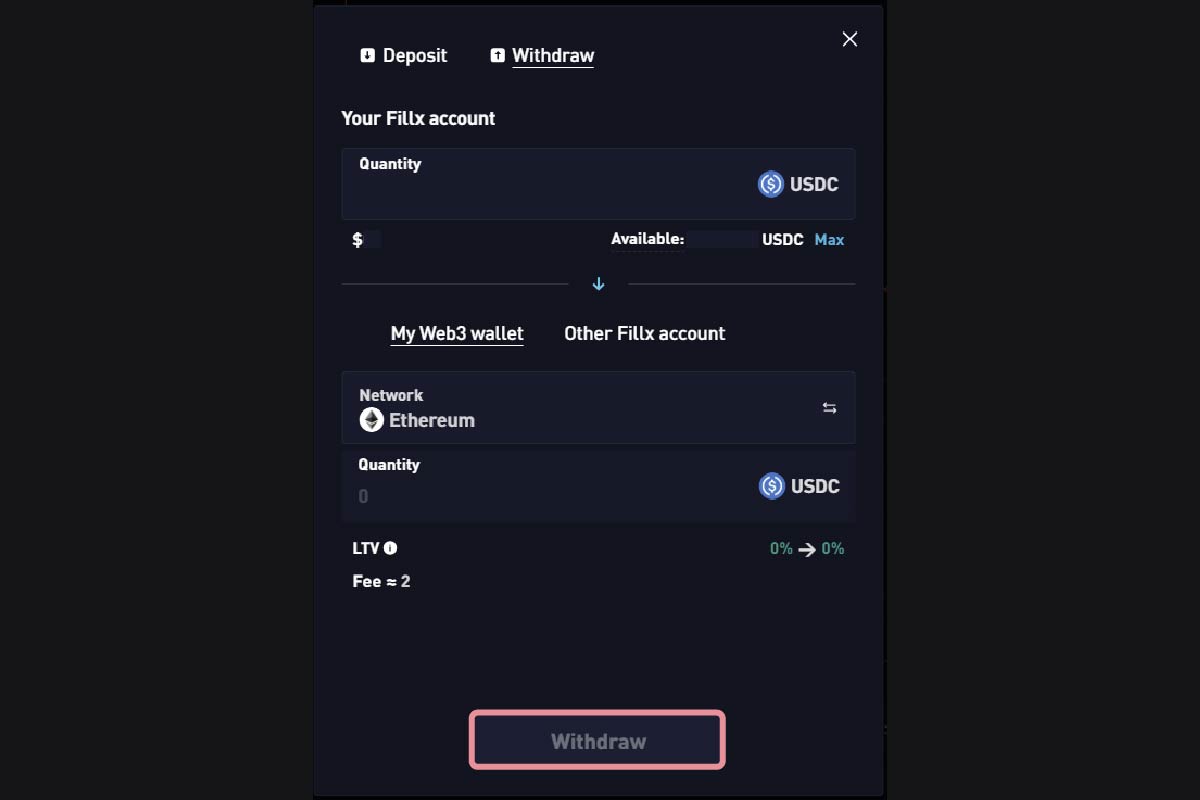Click the Deposit down-arrow icon
Viewport: 1200px width, 800px height.
tap(368, 56)
